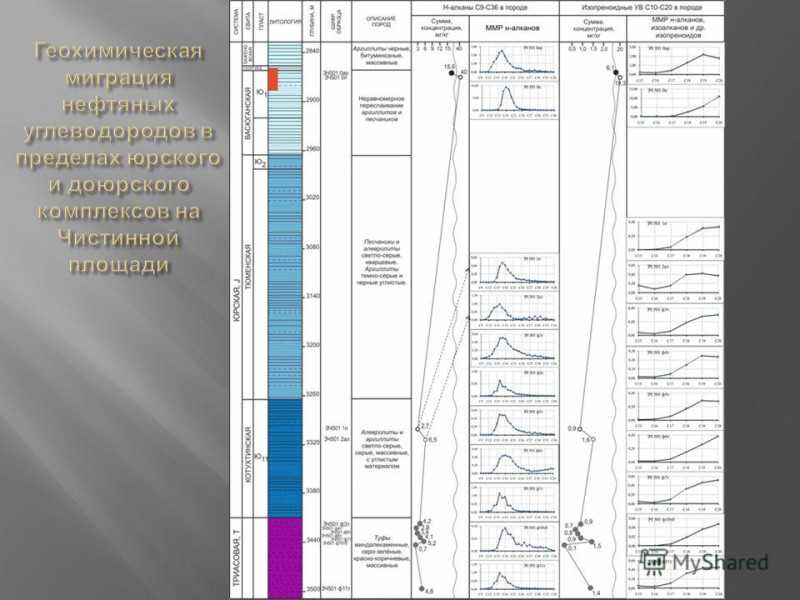Click the vertical system label "ЮРСКАЯ, J"

point(236,300)
